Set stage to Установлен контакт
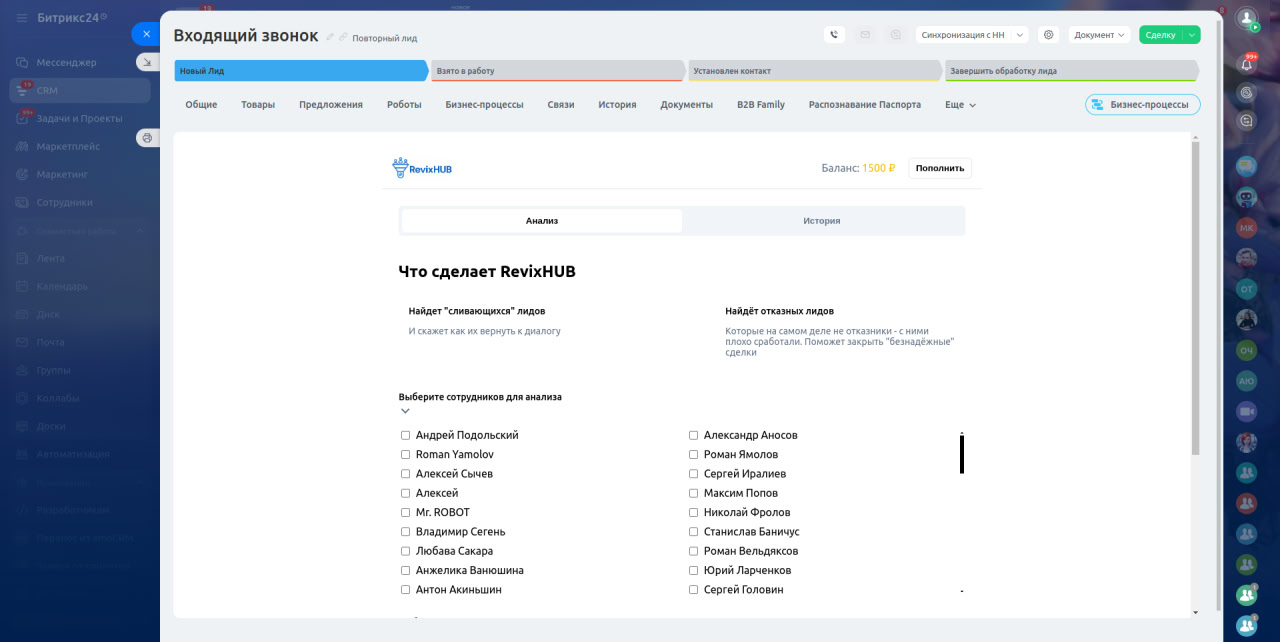Image resolution: width=1280 pixels, height=642 pixels. [x=815, y=71]
